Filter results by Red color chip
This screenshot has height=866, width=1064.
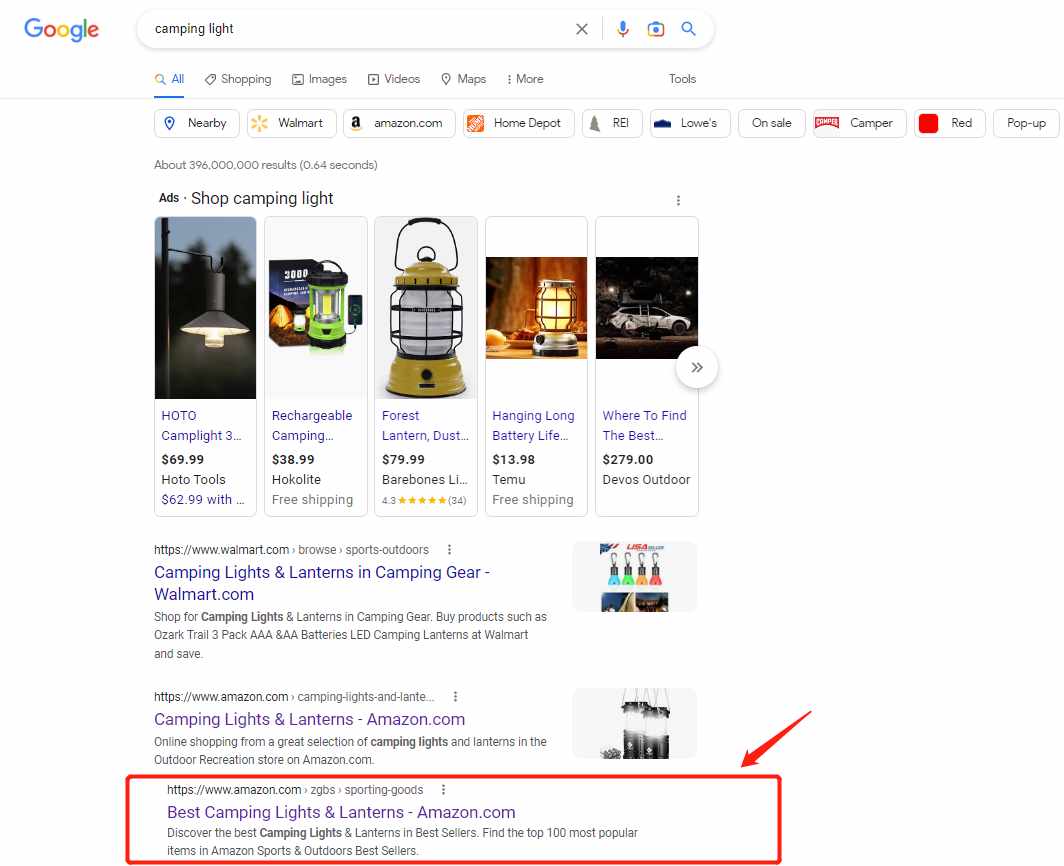[x=949, y=123]
